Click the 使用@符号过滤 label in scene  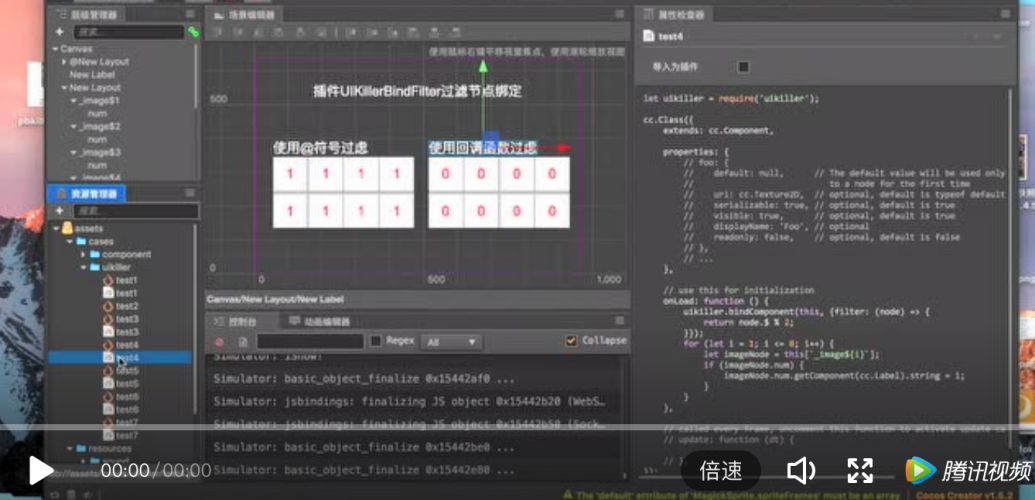tap(320, 148)
